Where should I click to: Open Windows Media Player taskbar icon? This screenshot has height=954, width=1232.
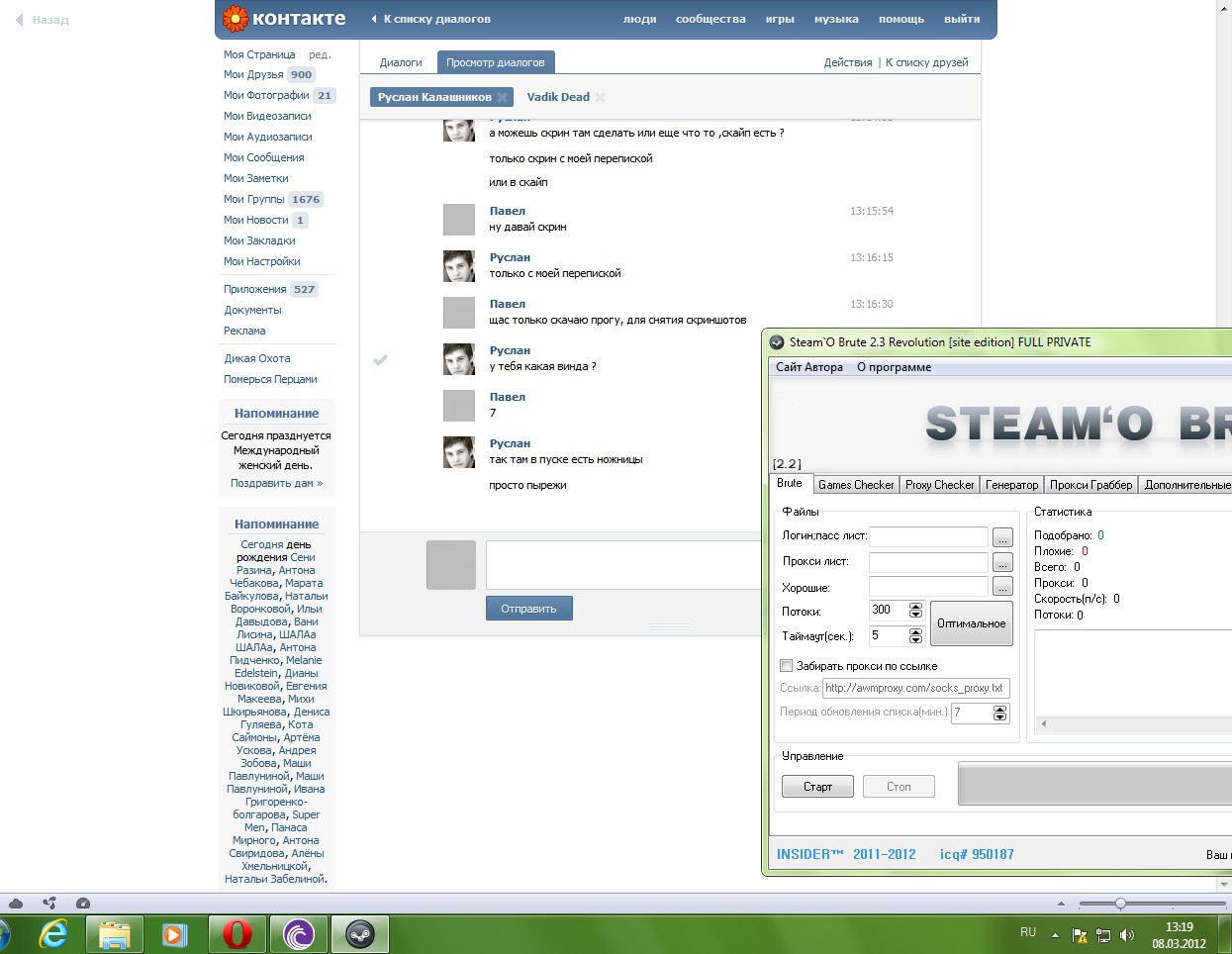[175, 933]
